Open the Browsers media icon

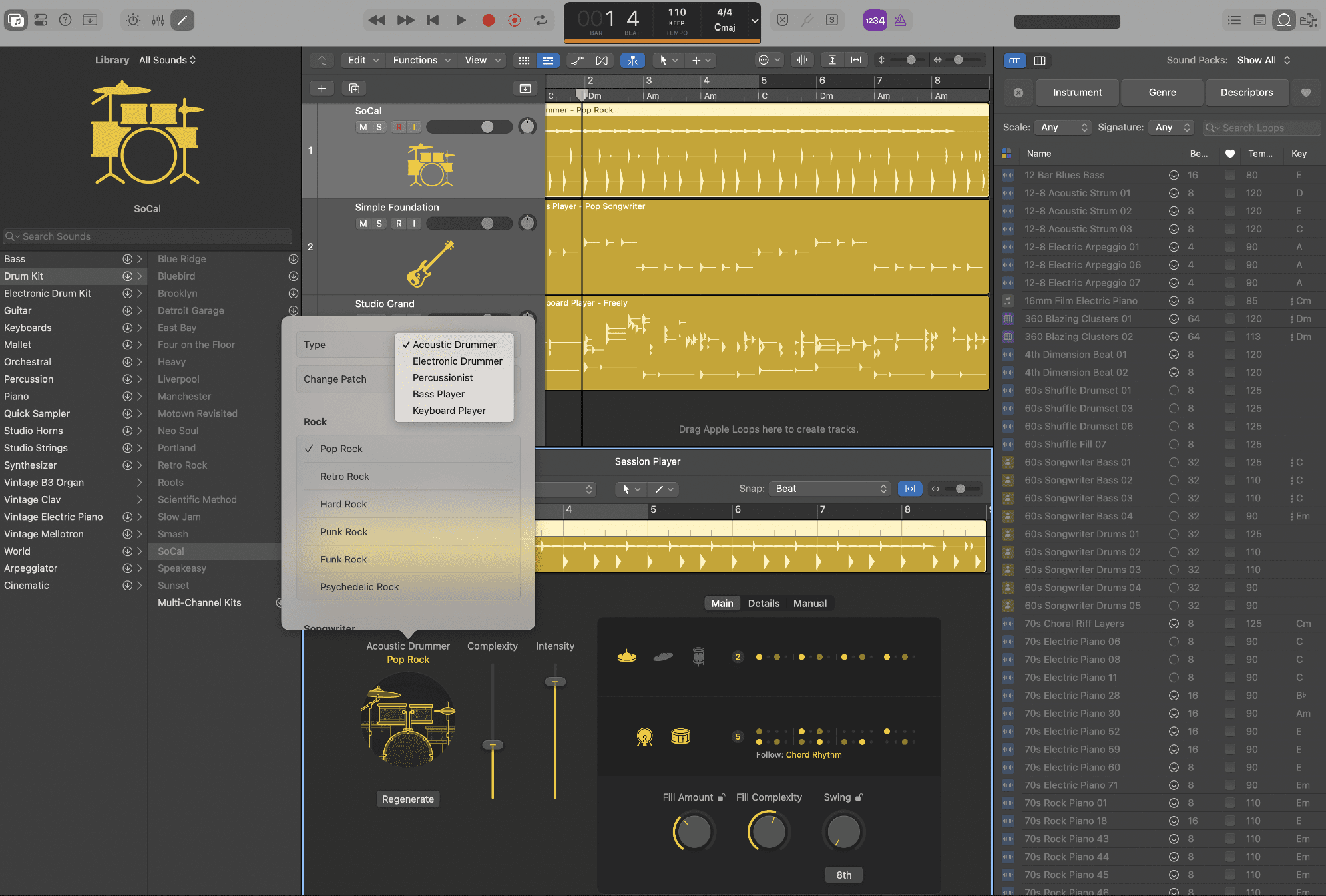tap(1309, 20)
